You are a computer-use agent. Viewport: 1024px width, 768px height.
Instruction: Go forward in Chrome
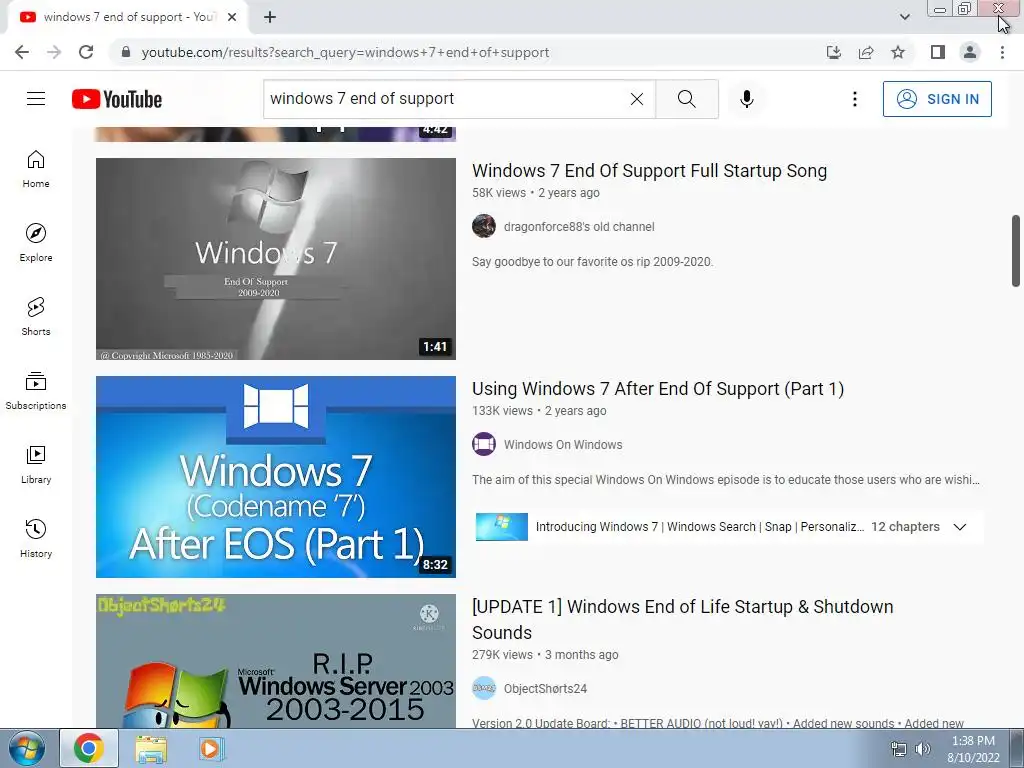click(x=54, y=52)
